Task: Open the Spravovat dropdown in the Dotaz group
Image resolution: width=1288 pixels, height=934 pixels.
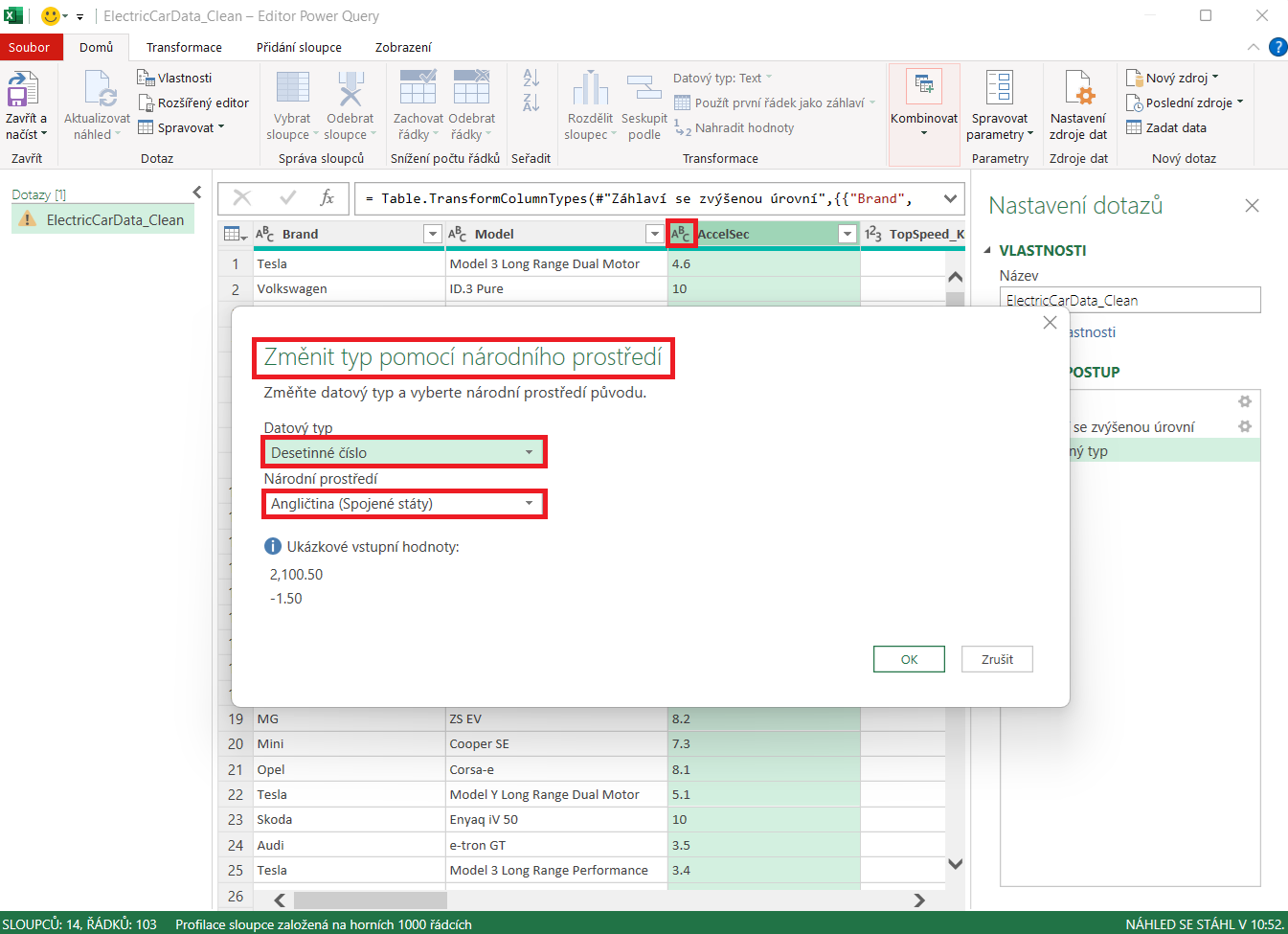Action: tap(181, 127)
